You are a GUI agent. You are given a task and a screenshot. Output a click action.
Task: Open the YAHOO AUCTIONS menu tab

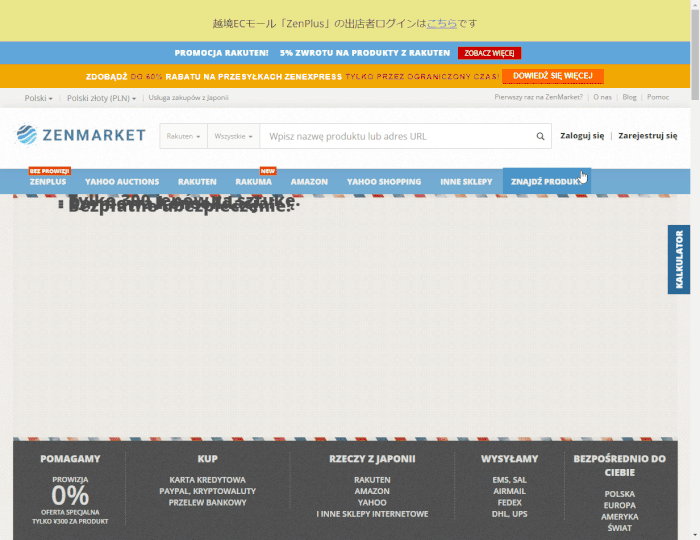(x=122, y=182)
